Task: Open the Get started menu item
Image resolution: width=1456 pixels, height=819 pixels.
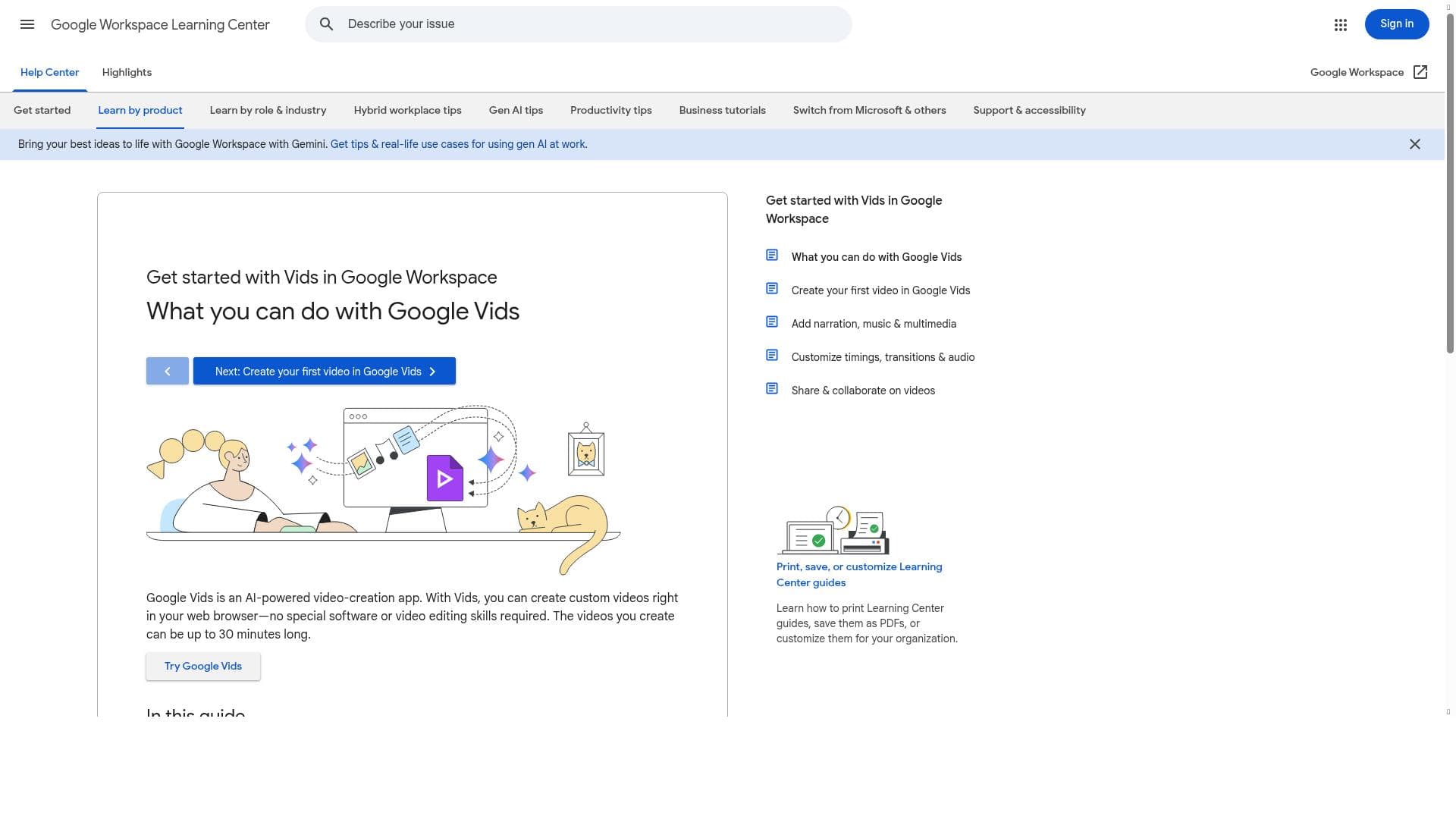Action: [x=42, y=111]
